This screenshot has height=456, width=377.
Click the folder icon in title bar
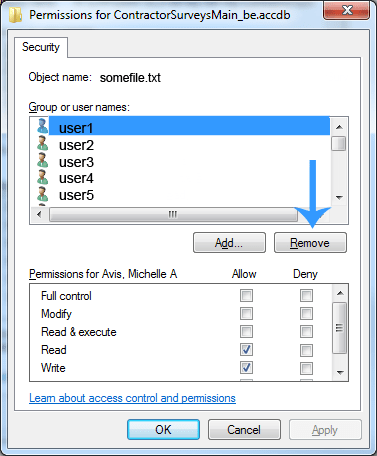pyautogui.click(x=16, y=15)
